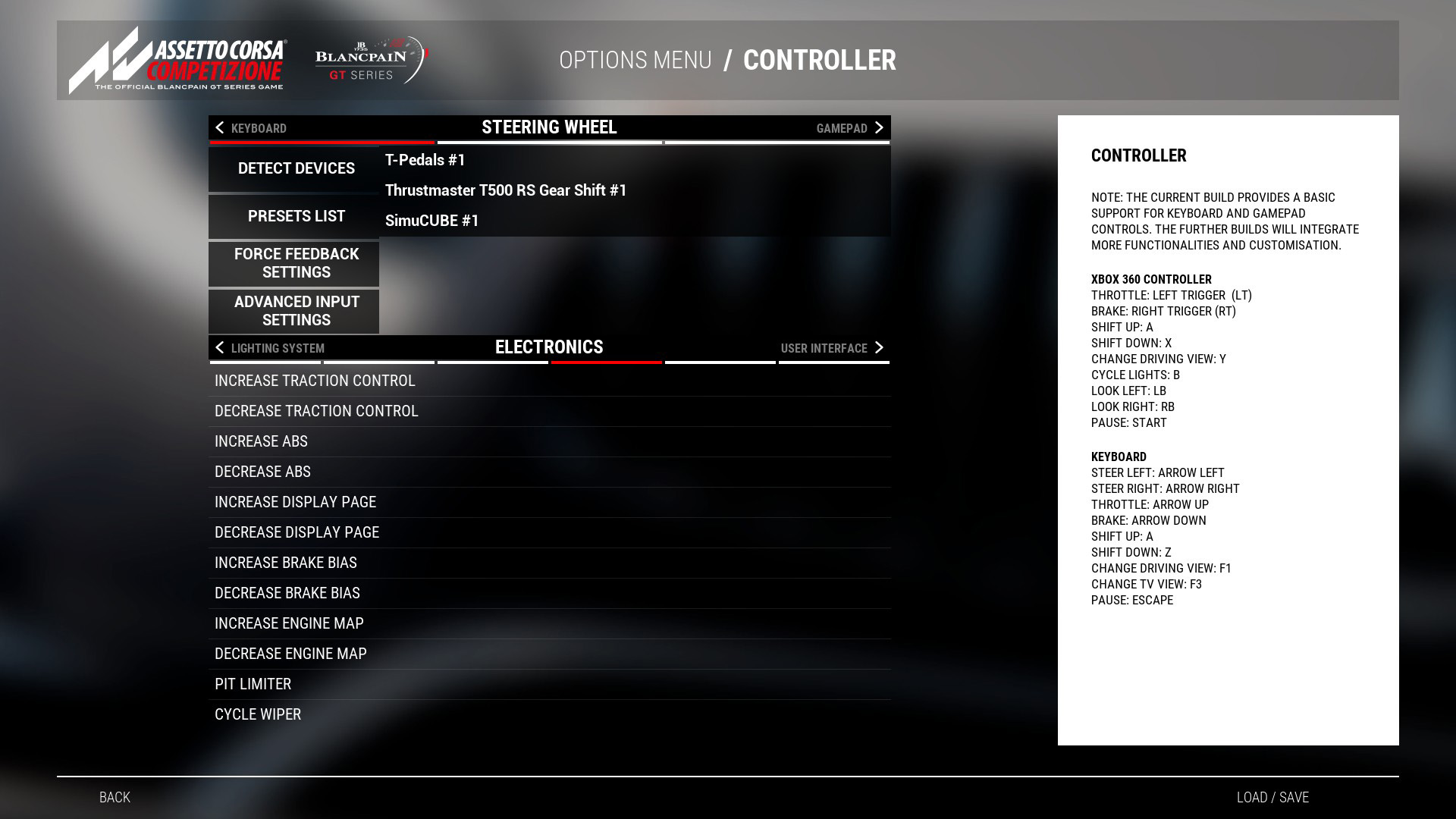
Task: Select CYCLE WIPER control mapping
Action: pos(257,714)
